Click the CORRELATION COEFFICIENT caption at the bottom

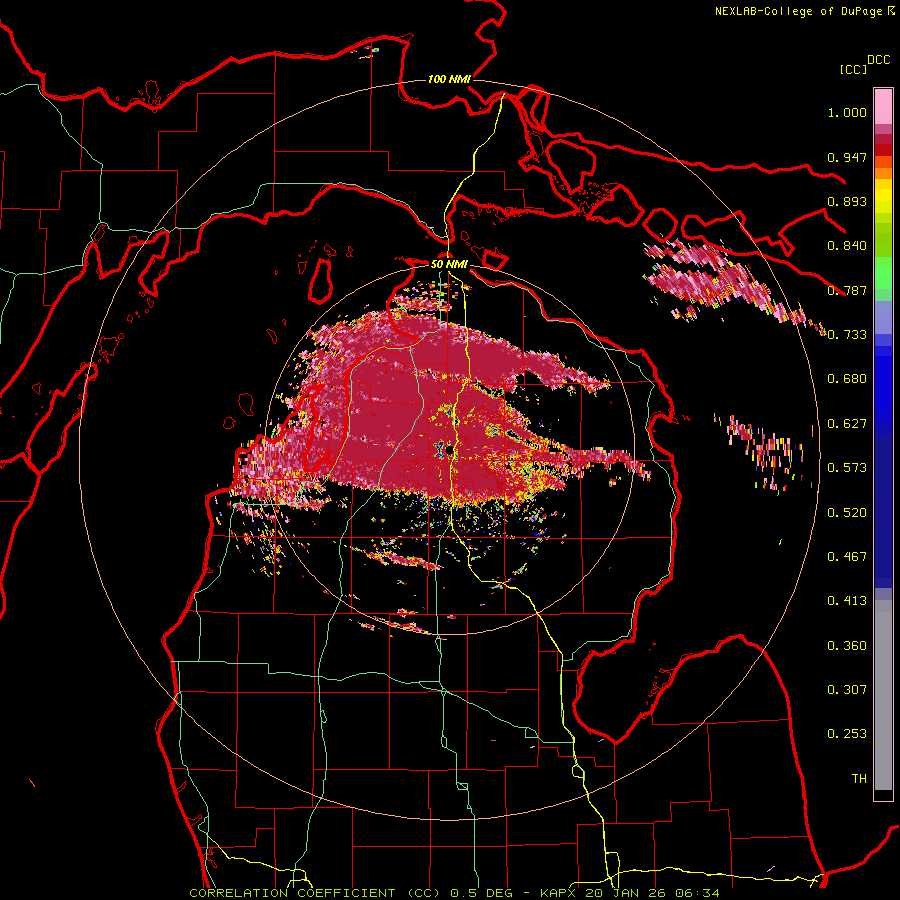click(454, 893)
